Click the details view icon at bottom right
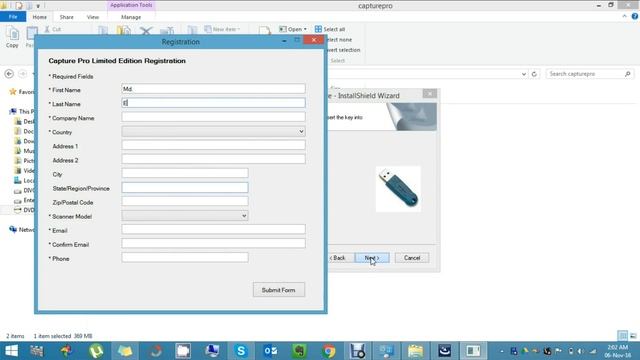Screen dimensions: 640x360 [x=622, y=336]
